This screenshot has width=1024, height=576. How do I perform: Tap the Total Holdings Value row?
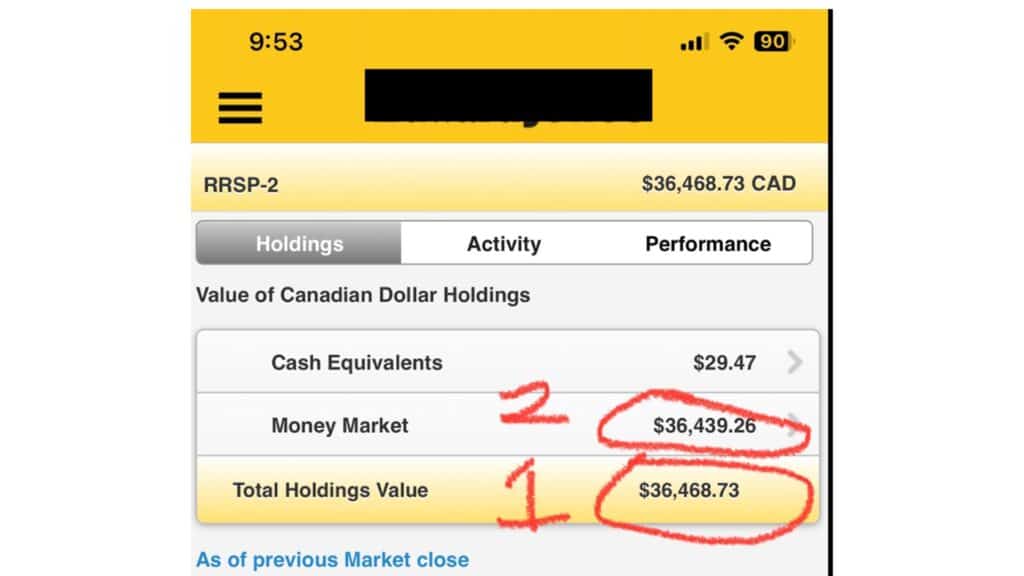coord(507,490)
